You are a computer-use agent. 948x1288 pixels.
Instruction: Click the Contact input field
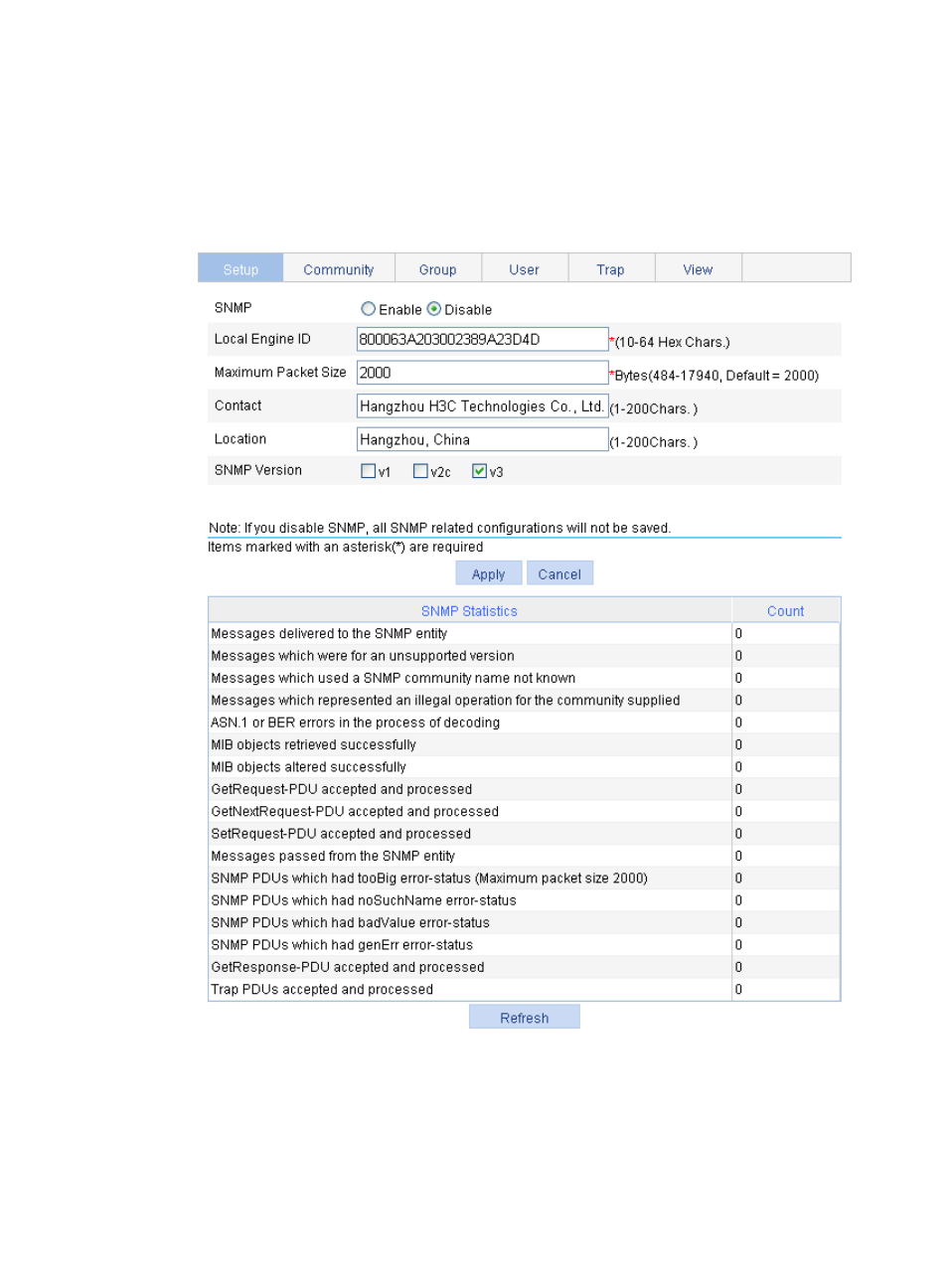click(x=482, y=406)
